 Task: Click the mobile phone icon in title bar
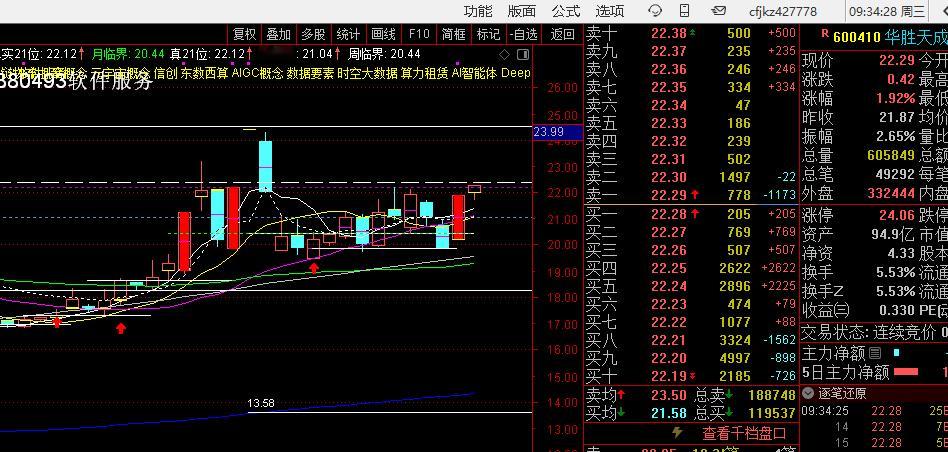684,11
